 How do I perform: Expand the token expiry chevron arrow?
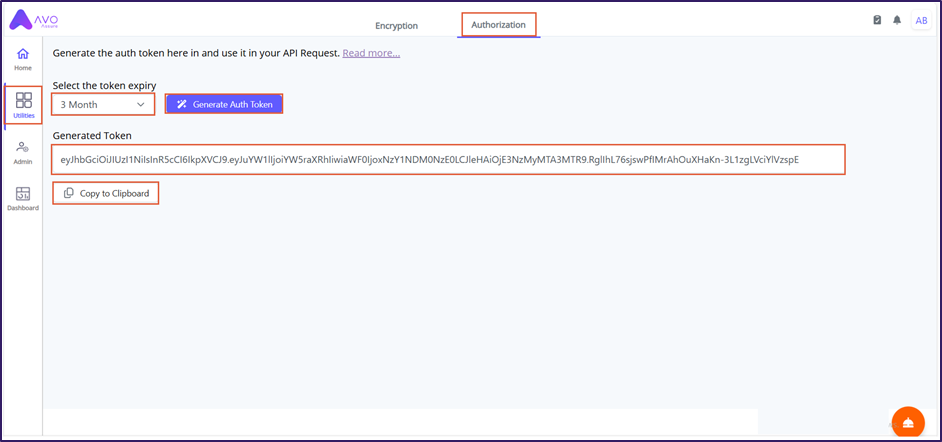tap(141, 104)
